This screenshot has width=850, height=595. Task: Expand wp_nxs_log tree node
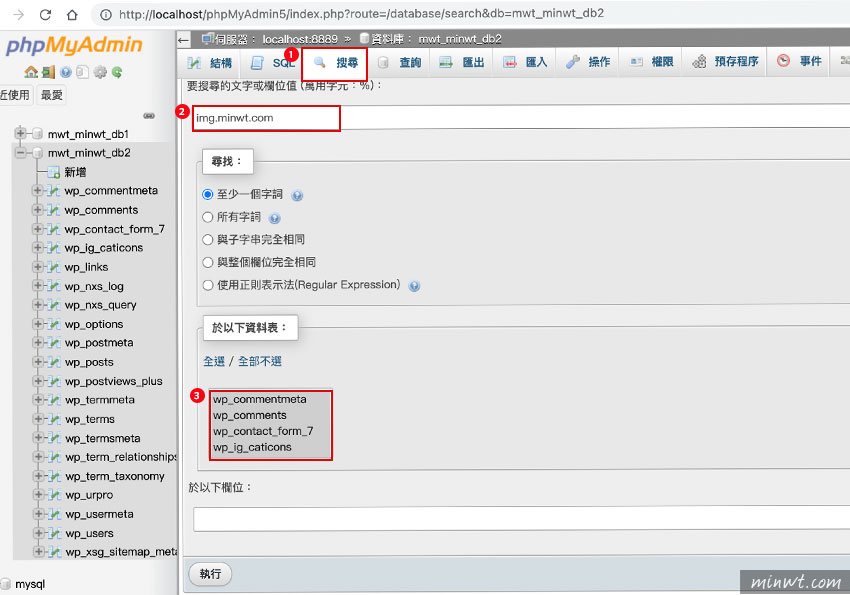37,286
